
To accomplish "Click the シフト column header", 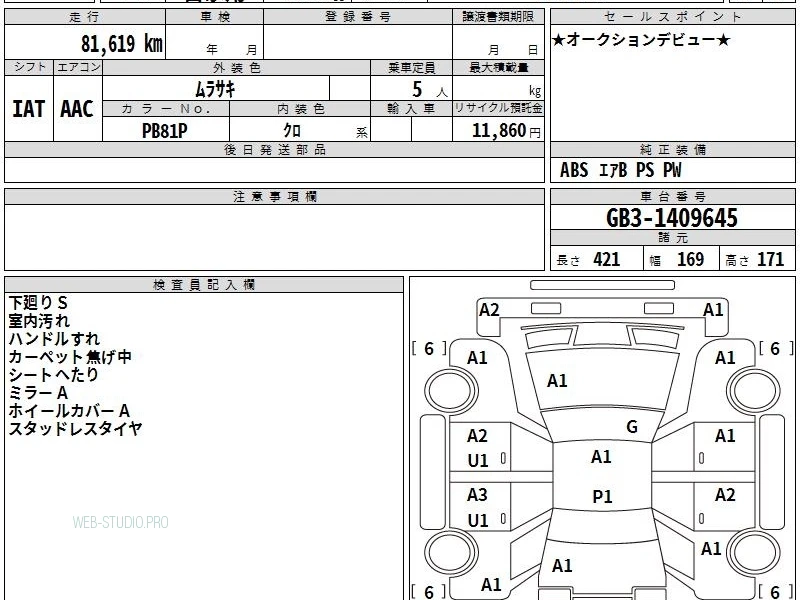I will click(x=29, y=67).
